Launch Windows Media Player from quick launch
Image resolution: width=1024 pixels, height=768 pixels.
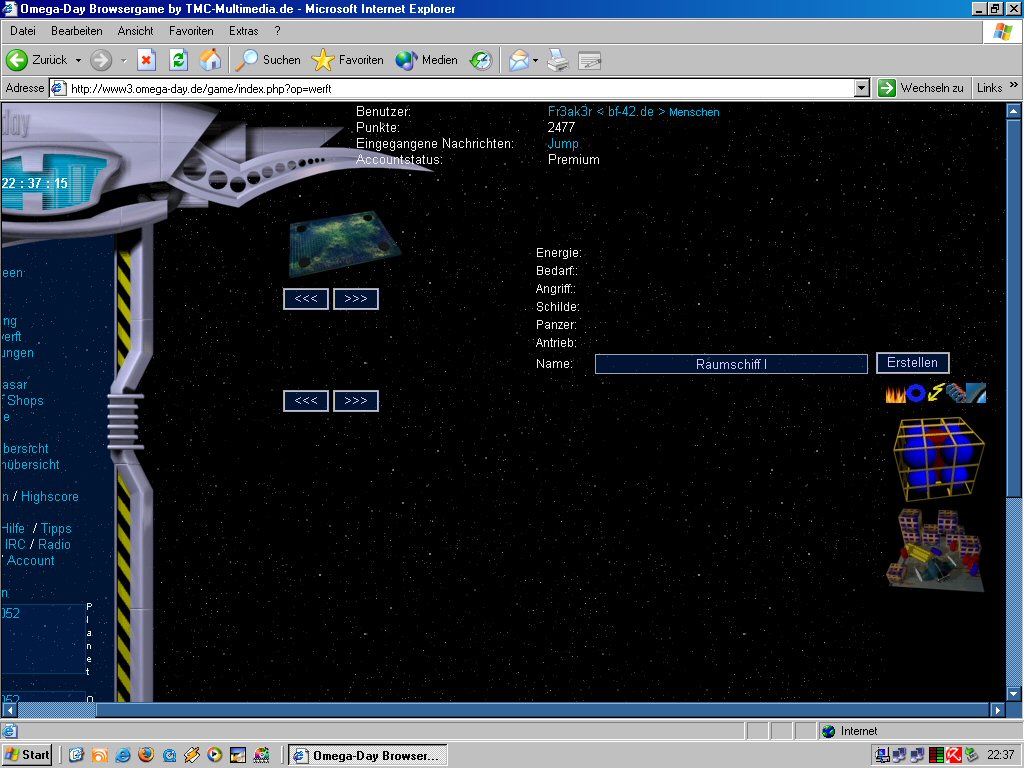(215, 755)
